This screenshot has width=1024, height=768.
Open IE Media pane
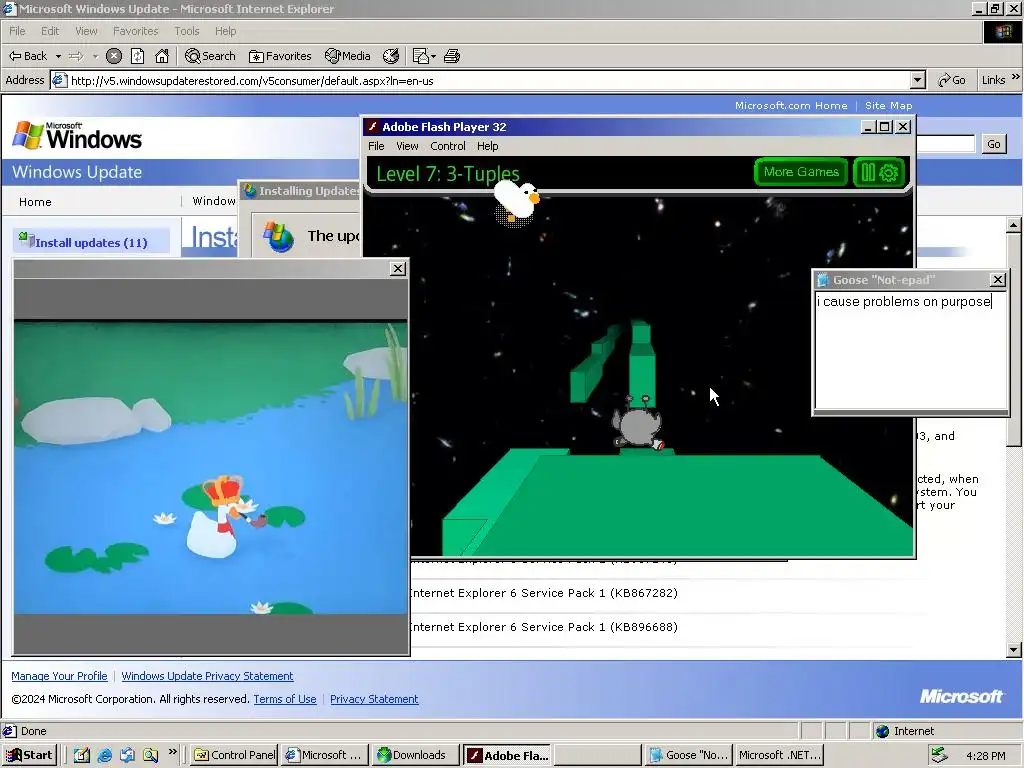tap(348, 56)
